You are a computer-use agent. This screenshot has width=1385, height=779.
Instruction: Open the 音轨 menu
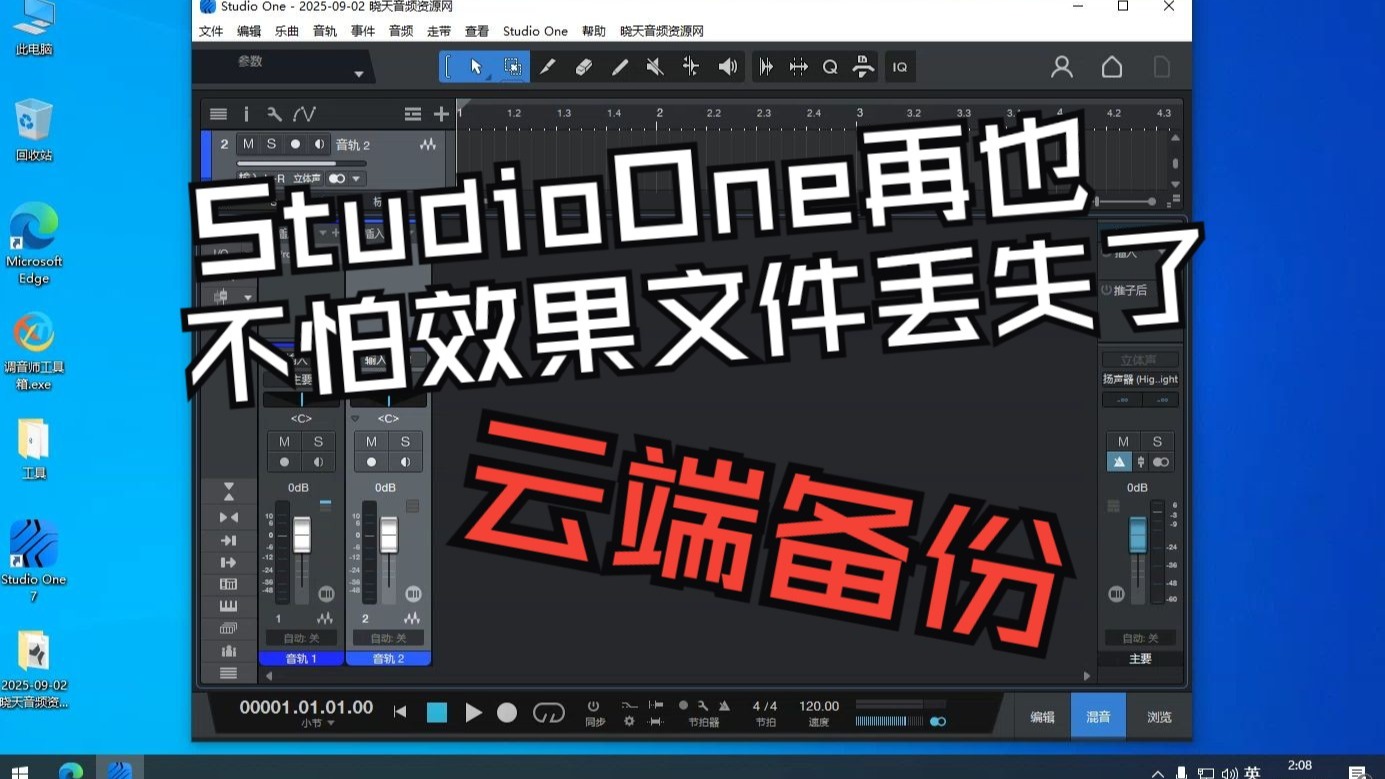325,31
